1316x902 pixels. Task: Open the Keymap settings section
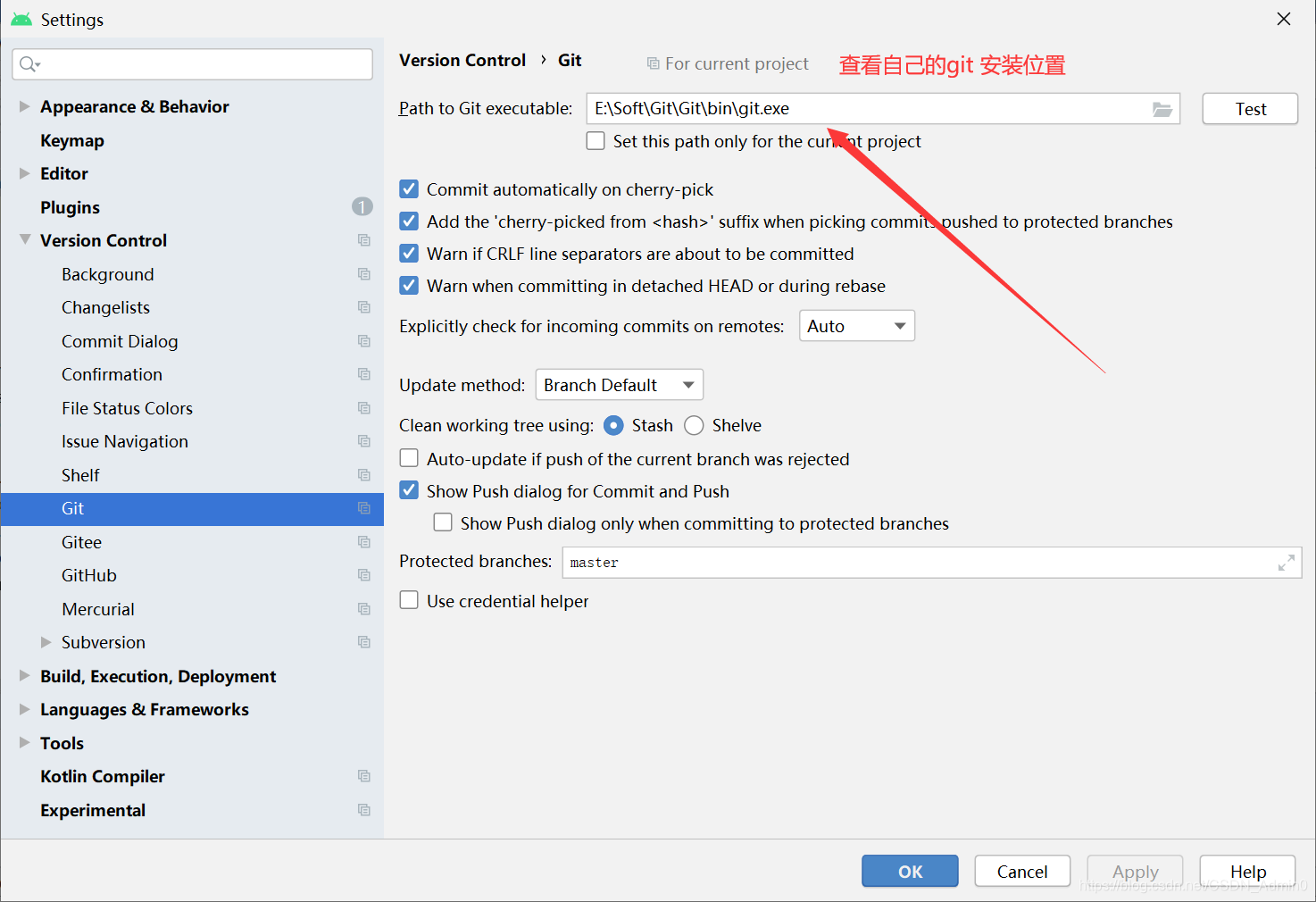tap(72, 139)
